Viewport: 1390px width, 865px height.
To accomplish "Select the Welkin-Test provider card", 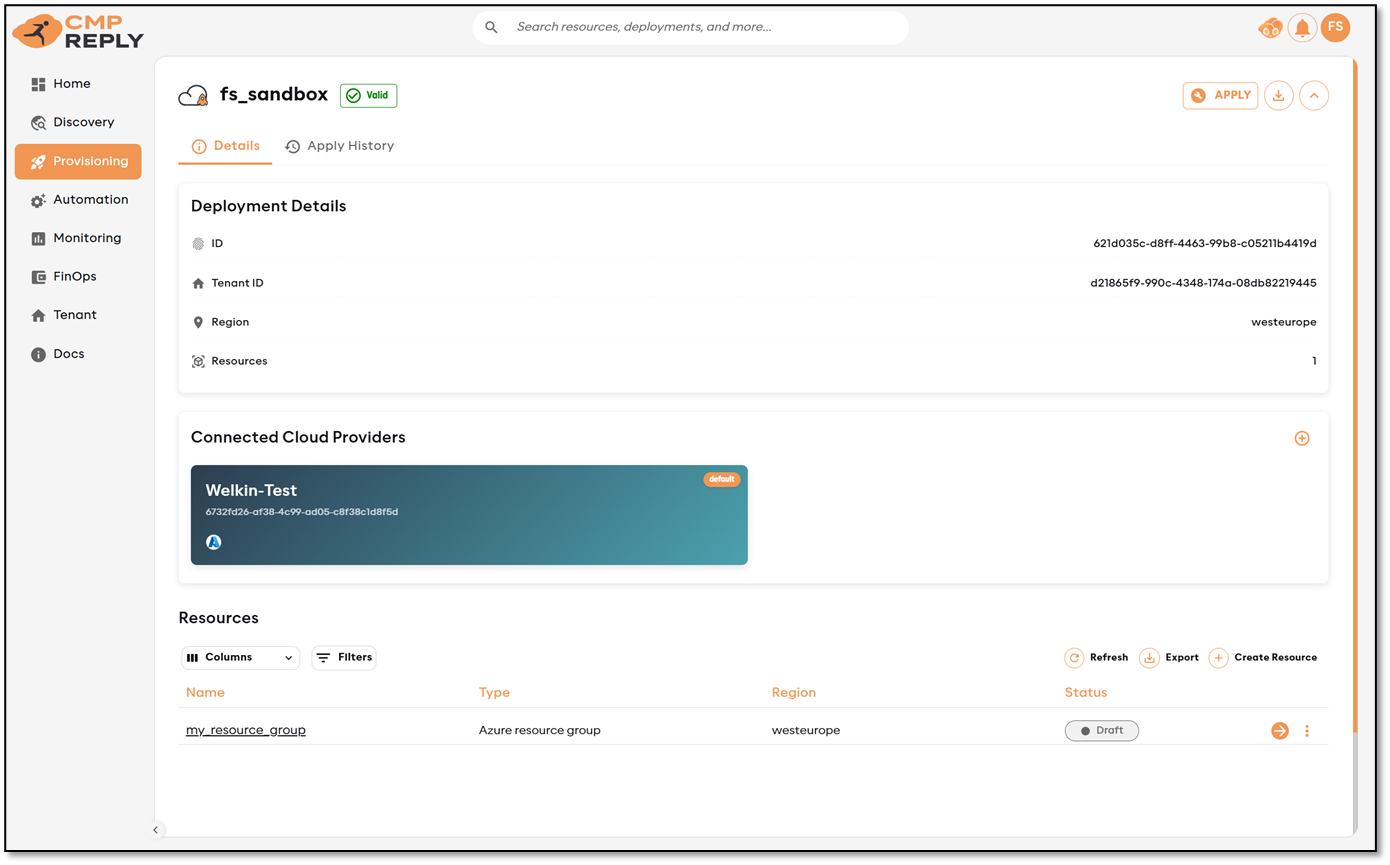I will pyautogui.click(x=469, y=514).
